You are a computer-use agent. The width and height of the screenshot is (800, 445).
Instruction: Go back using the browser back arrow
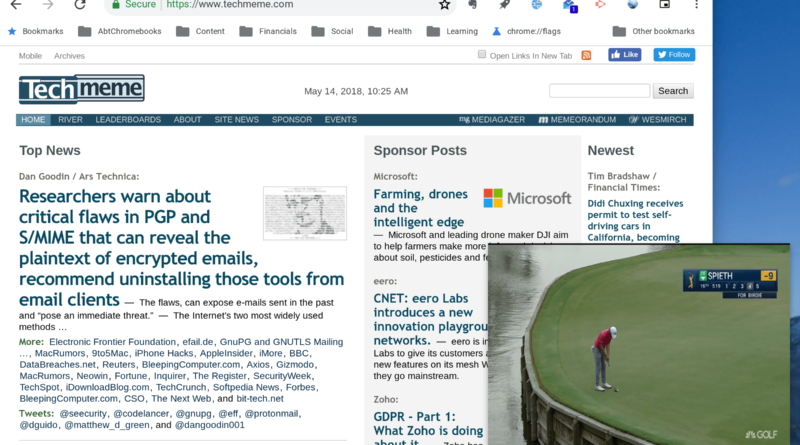coord(16,5)
